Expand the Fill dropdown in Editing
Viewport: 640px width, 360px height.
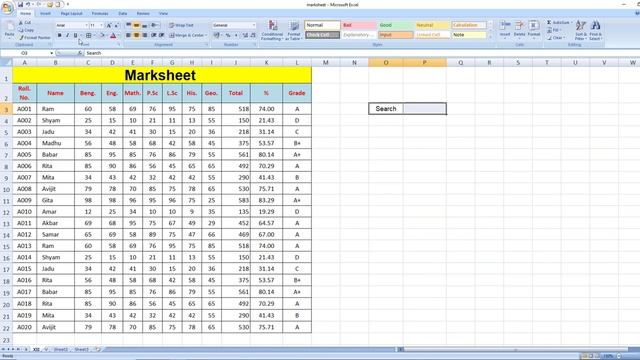click(559, 30)
